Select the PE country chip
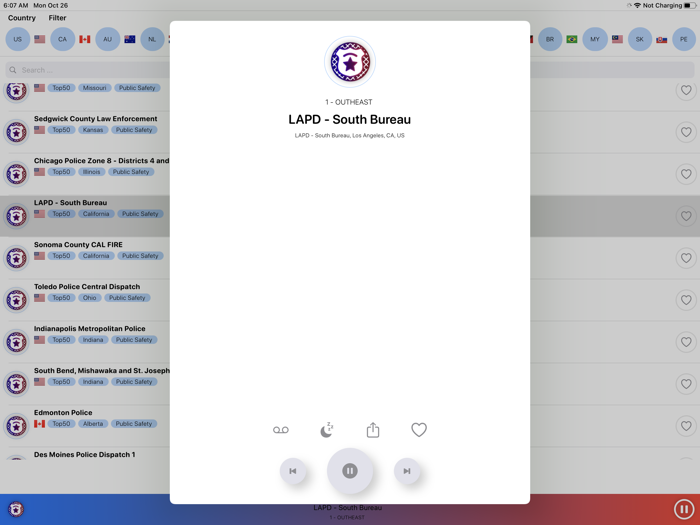The width and height of the screenshot is (700, 525). [x=684, y=39]
